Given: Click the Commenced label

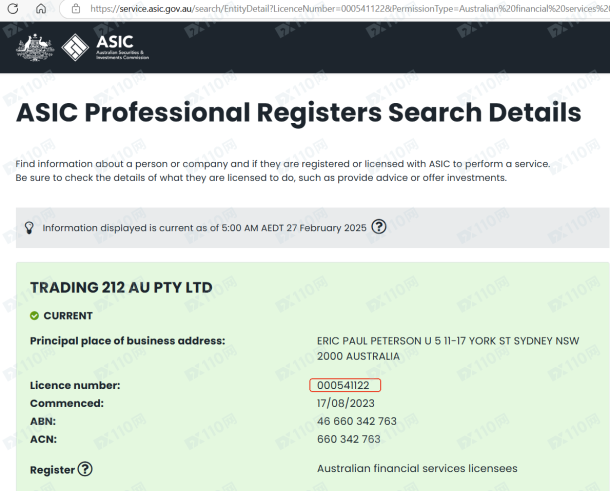Looking at the screenshot, I should tap(67, 403).
